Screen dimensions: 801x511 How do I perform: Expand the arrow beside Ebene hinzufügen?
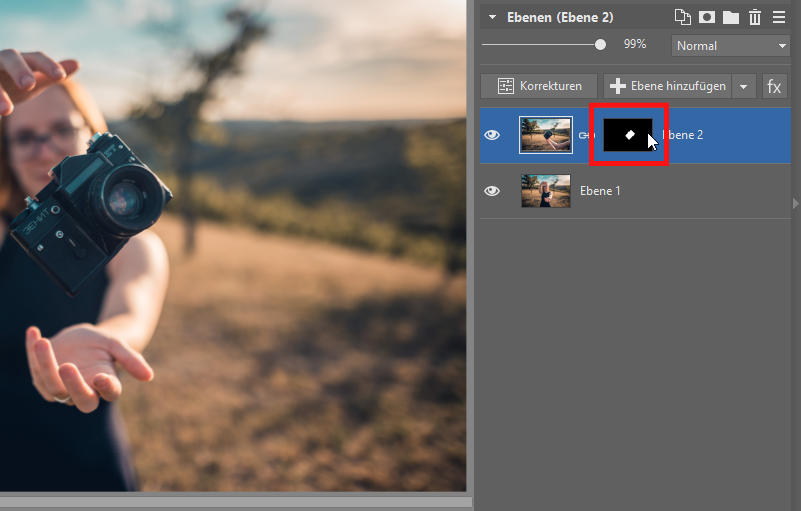pyautogui.click(x=743, y=86)
